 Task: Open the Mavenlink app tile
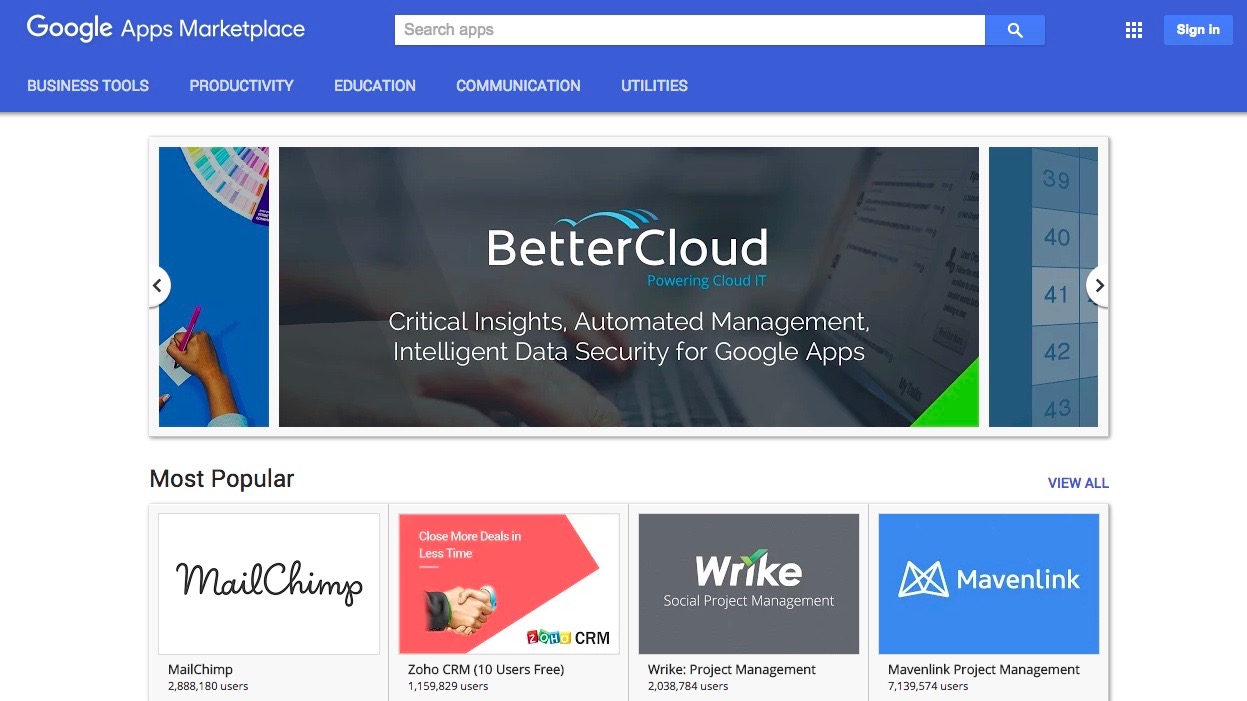[x=989, y=584]
